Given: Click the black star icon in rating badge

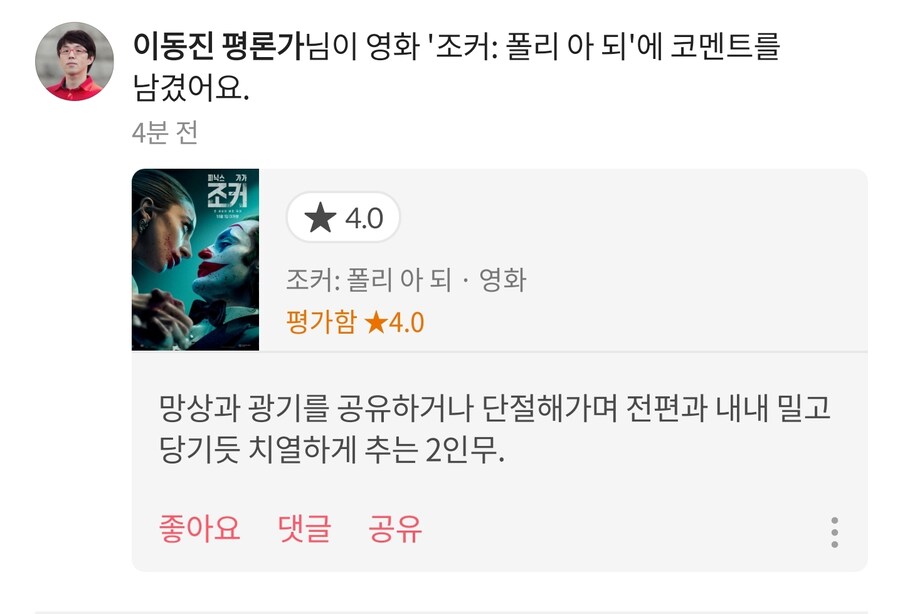Looking at the screenshot, I should click(x=320, y=217).
